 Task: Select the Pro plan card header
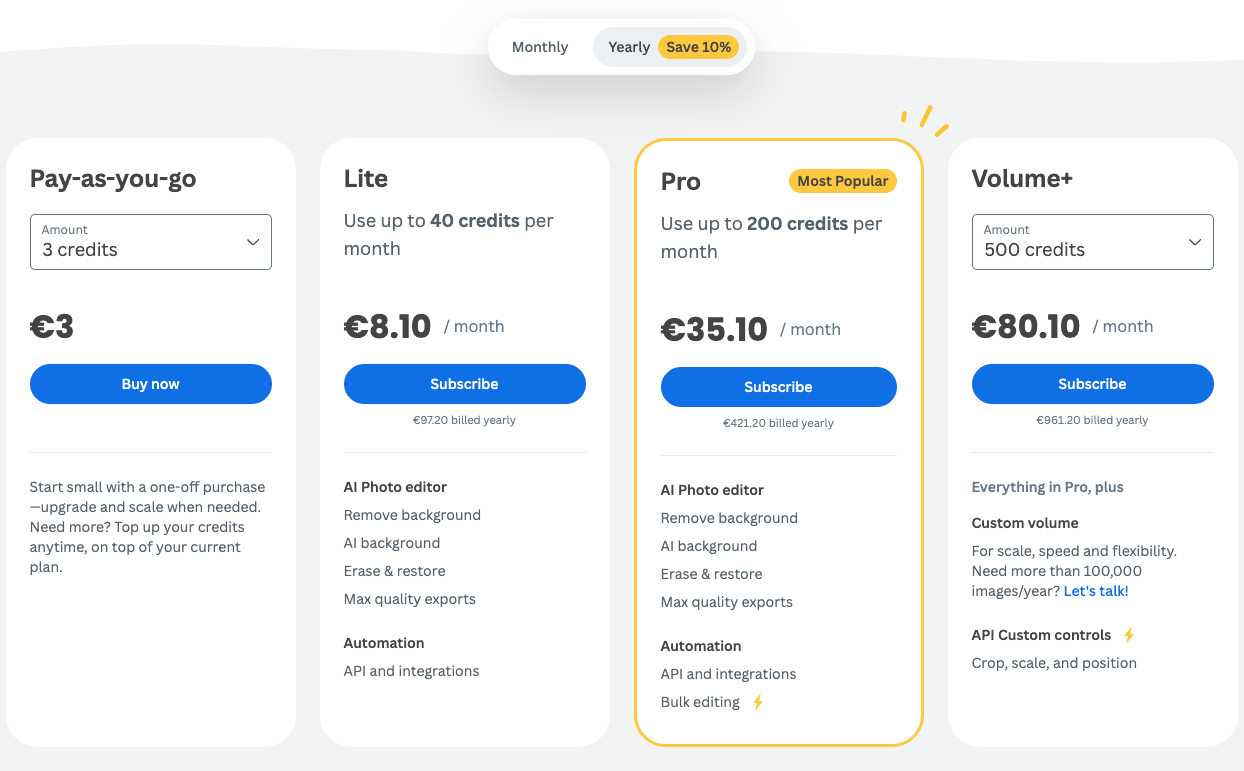coord(680,182)
